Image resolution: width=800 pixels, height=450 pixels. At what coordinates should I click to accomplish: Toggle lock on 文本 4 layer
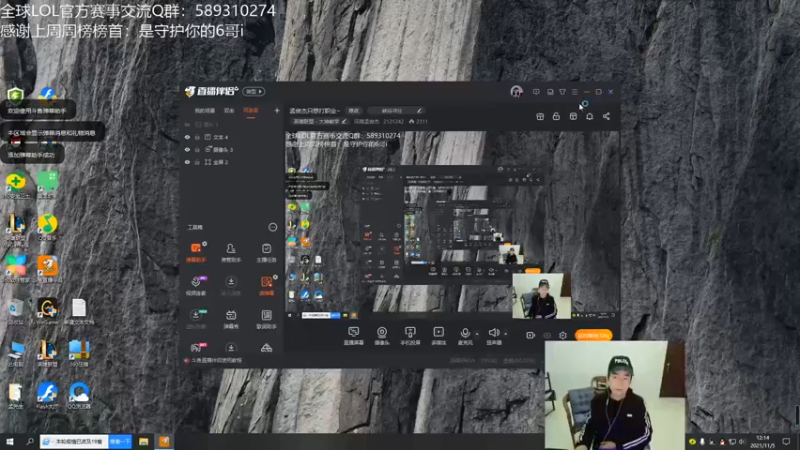[x=197, y=137]
